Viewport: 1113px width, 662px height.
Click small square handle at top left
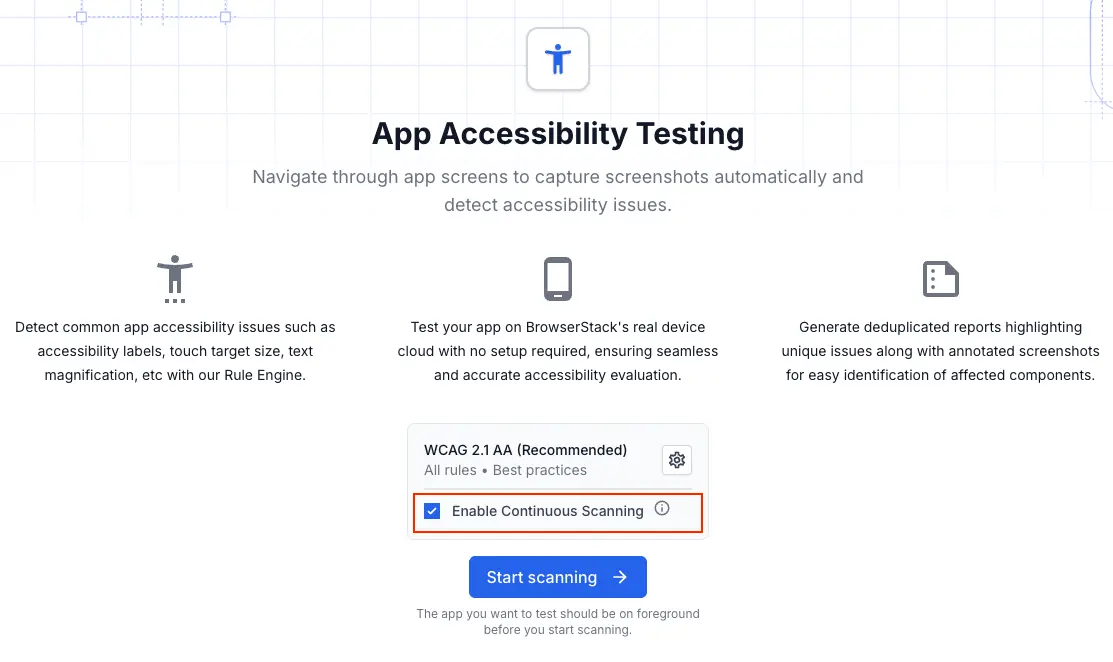[x=82, y=17]
